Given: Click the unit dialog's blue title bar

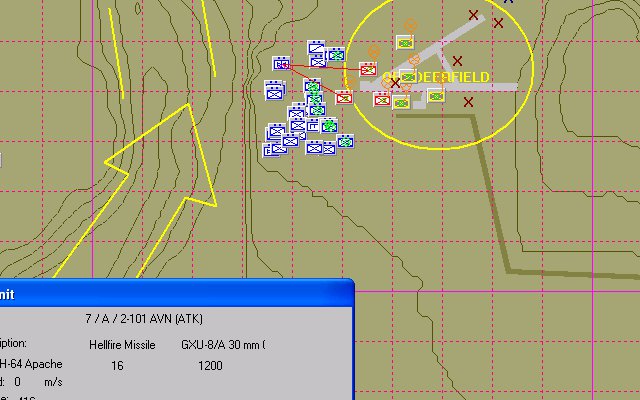Looking at the screenshot, I should pos(176,294).
